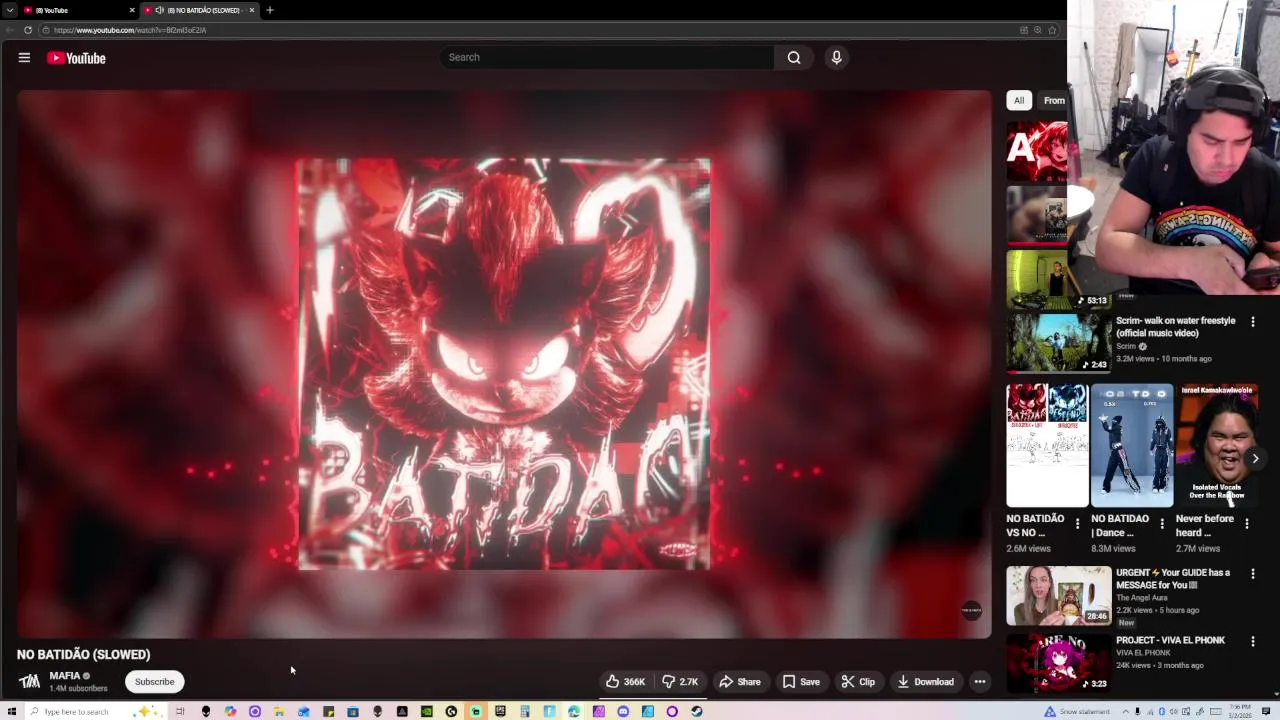Viewport: 1280px width, 720px height.
Task: Open File Explorer from the taskbar
Action: [x=278, y=711]
